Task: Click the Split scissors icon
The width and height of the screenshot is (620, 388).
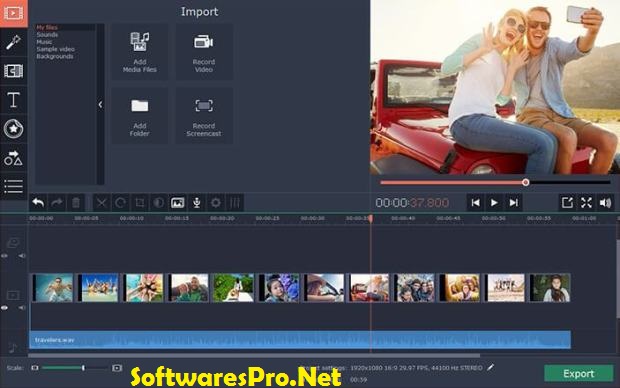Action: pos(102,203)
